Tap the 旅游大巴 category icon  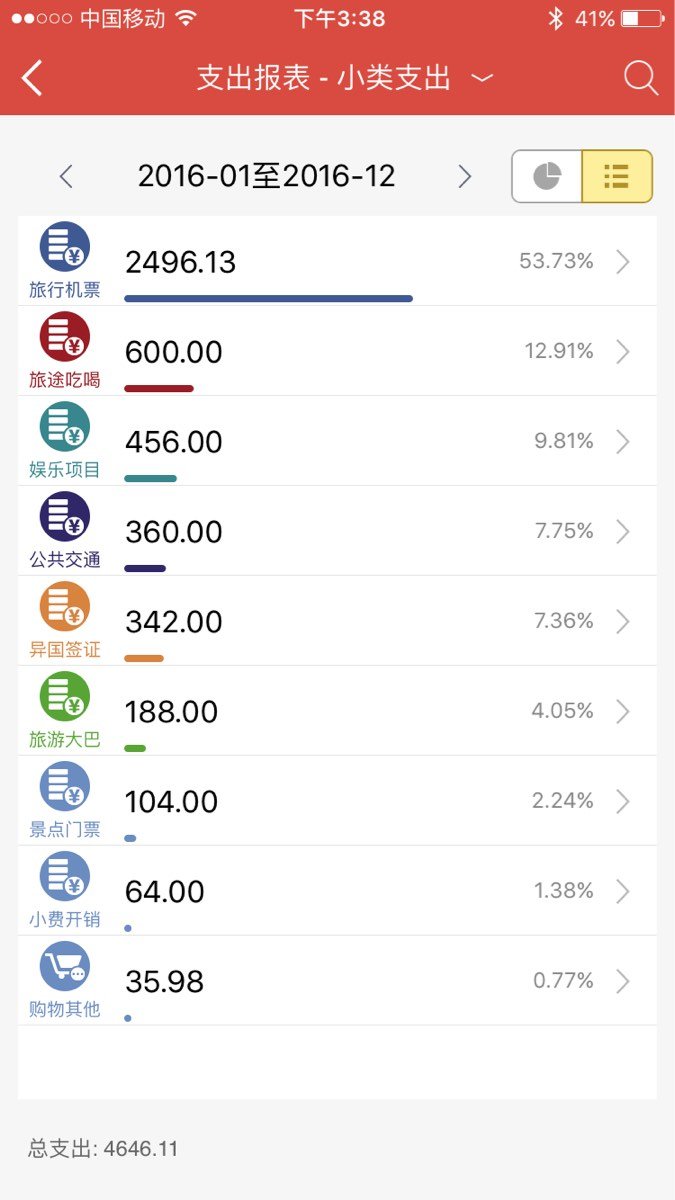65,697
